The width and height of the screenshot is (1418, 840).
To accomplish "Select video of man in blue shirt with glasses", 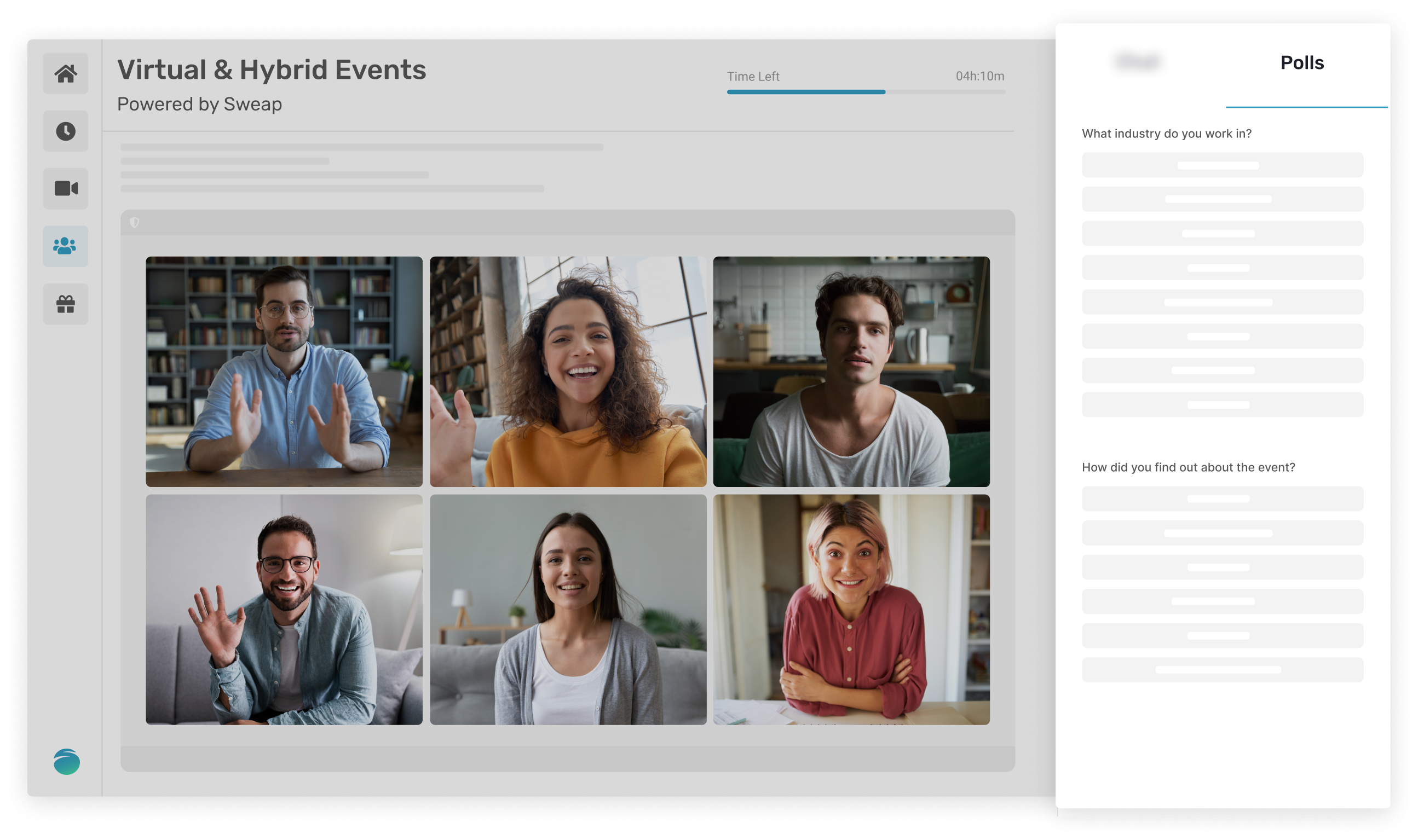I will click(284, 372).
